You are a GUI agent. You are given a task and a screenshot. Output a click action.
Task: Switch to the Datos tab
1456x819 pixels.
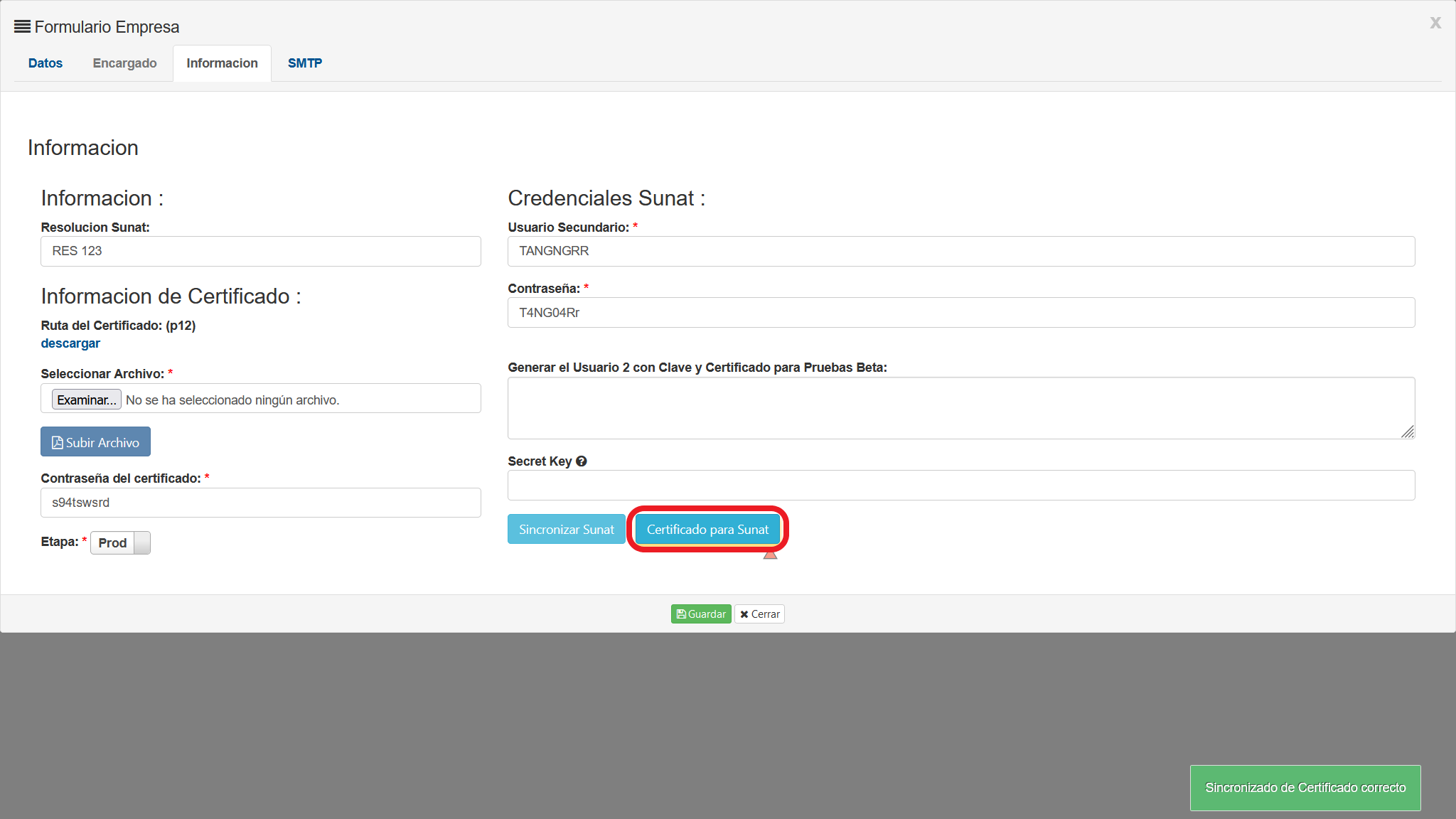click(45, 63)
